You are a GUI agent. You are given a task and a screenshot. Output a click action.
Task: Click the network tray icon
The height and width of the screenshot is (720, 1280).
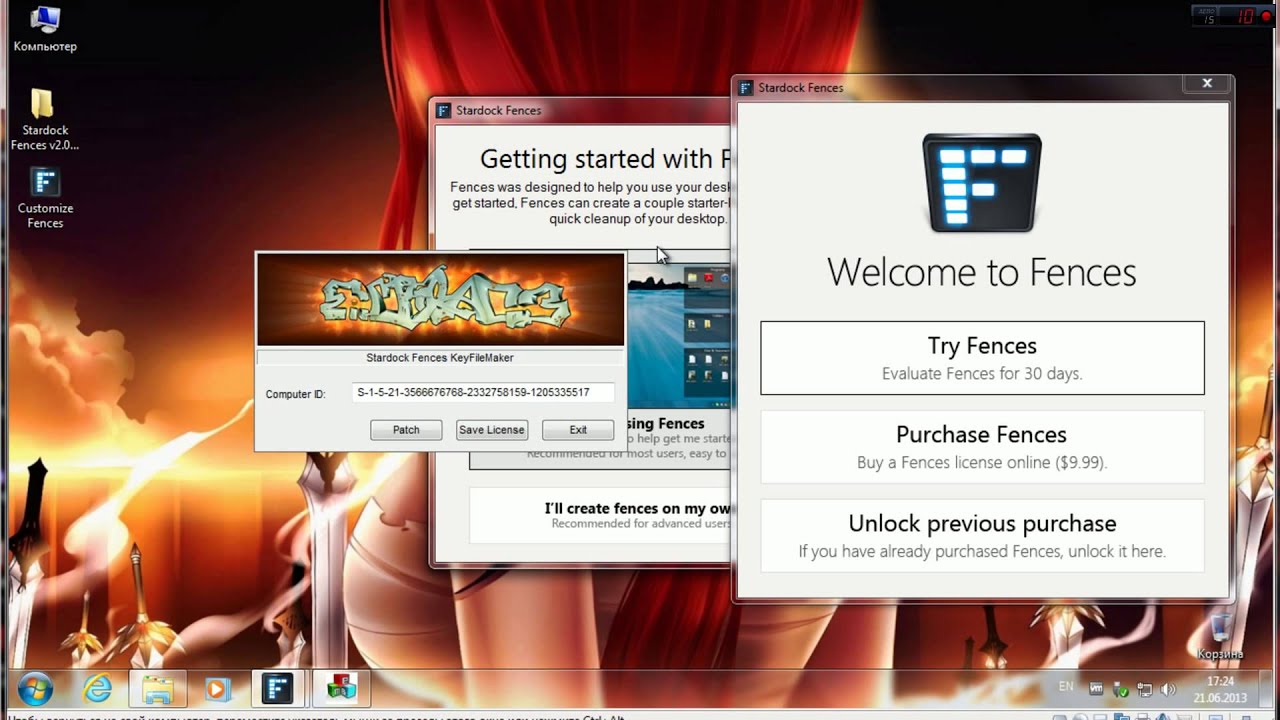coord(1143,690)
